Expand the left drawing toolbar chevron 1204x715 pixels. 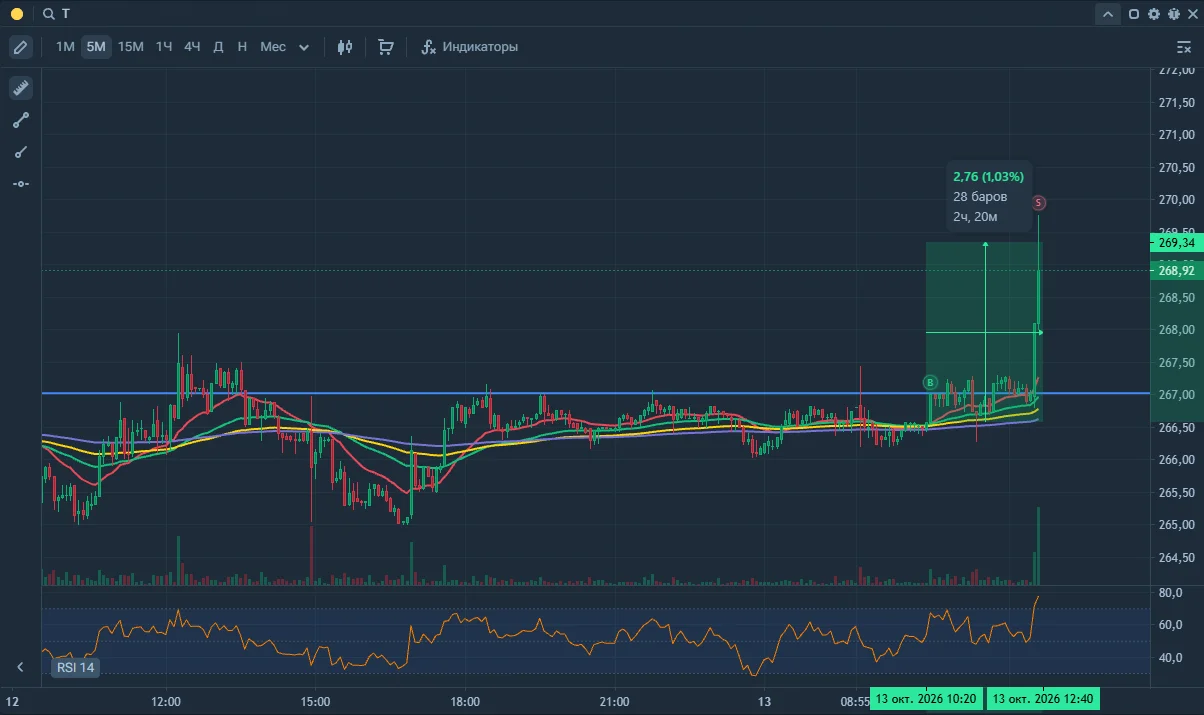pyautogui.click(x=20, y=667)
